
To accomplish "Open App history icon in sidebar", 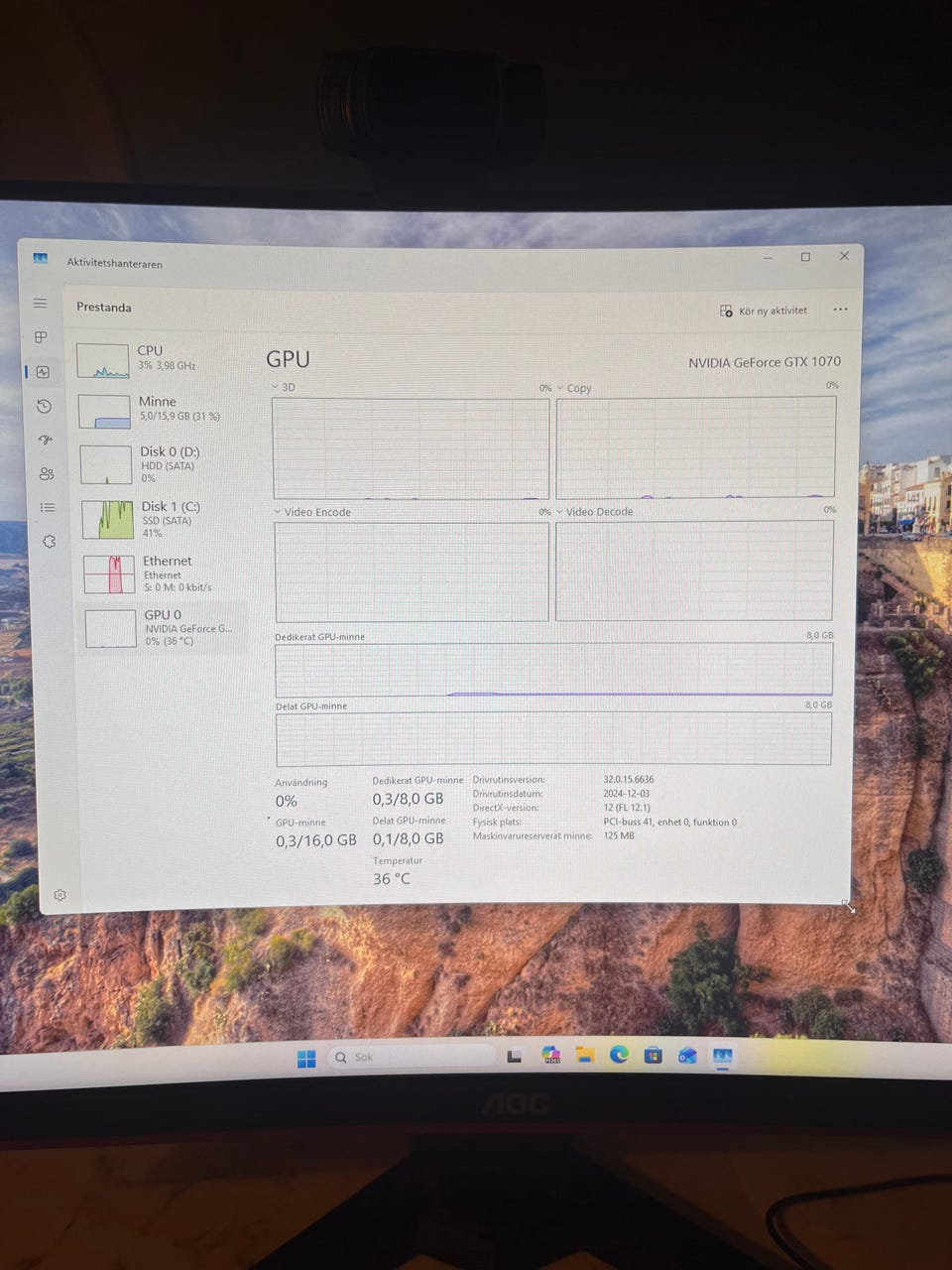I will [44, 406].
